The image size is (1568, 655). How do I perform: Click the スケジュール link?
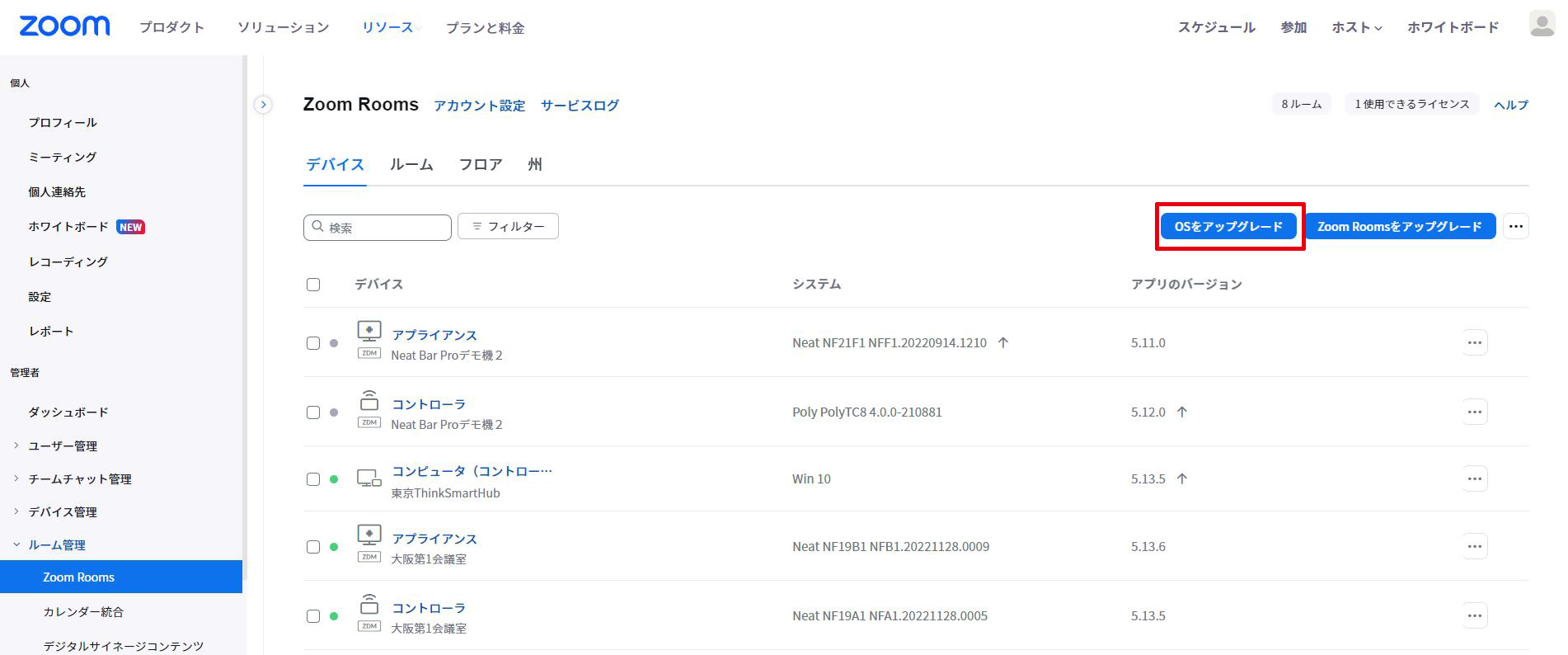pyautogui.click(x=1216, y=27)
